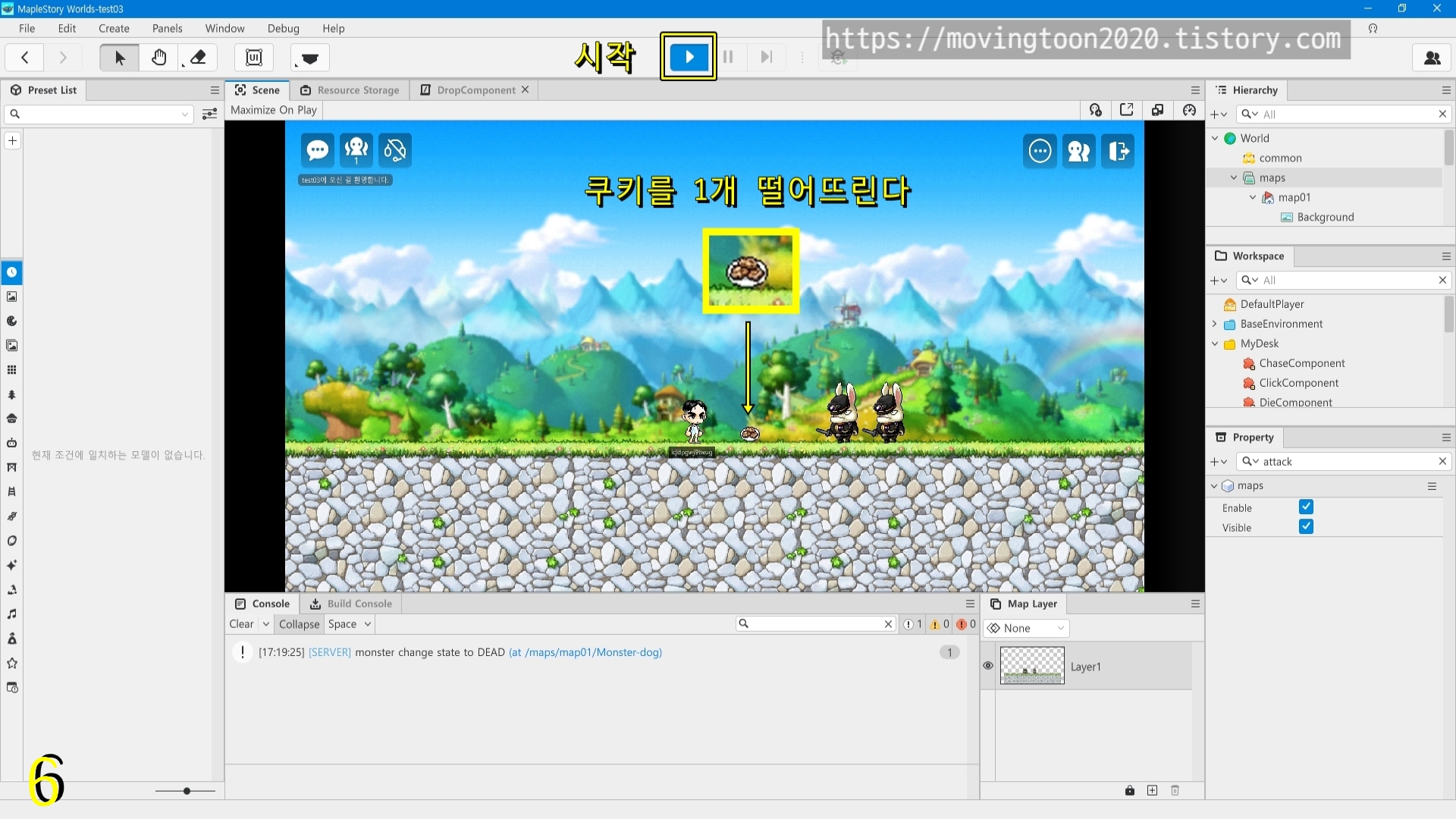Viewport: 1456px width, 819px height.
Task: Click the in-game more options circle icon
Action: click(x=1040, y=151)
